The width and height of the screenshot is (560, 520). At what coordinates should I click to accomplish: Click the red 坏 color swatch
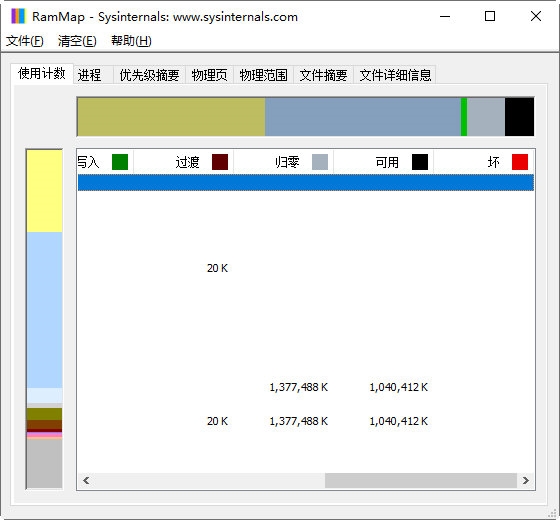tap(520, 162)
